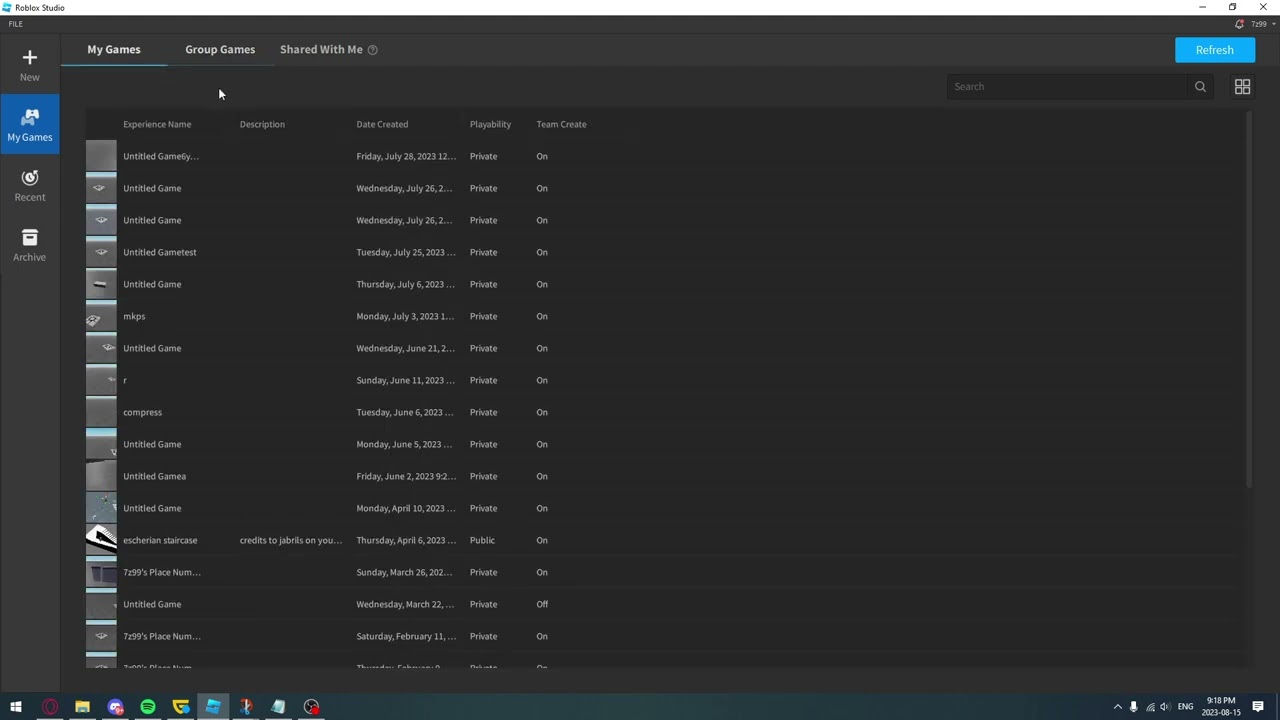Click the help icon beside Shared With Me
The image size is (1280, 720).
tap(372, 50)
